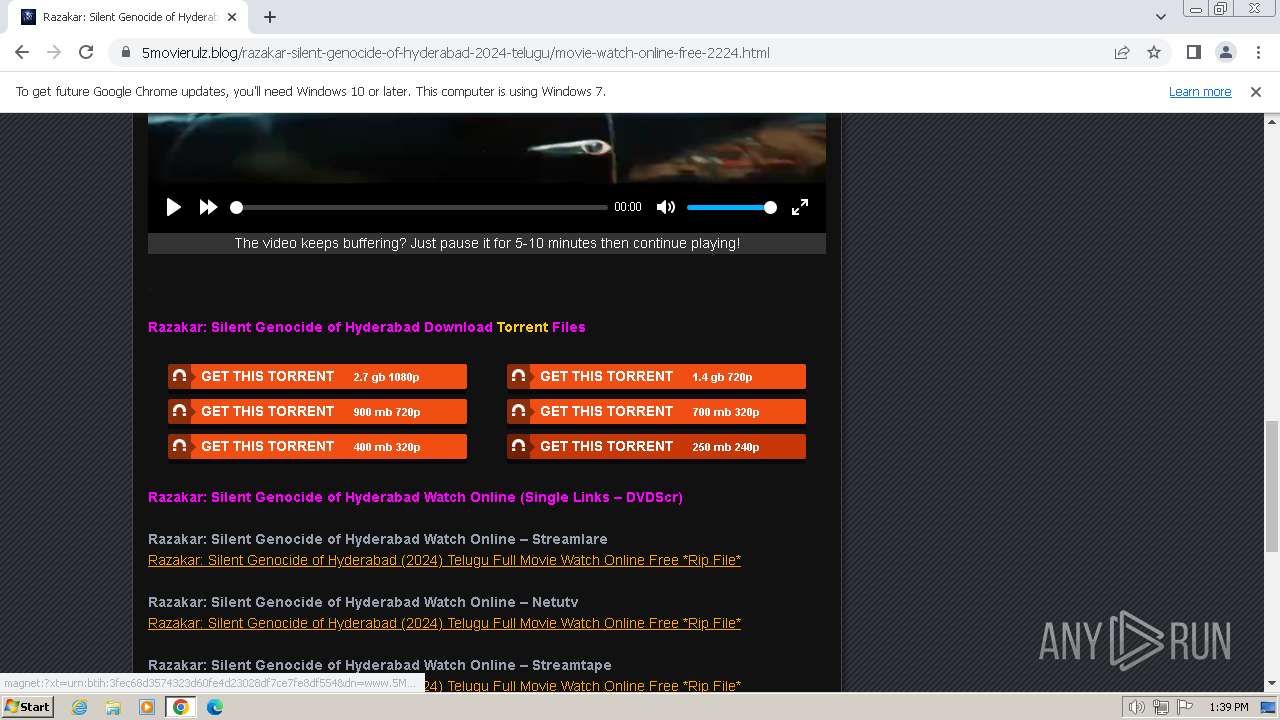Image resolution: width=1280 pixels, height=720 pixels.
Task: Play the video in the player
Action: point(174,207)
